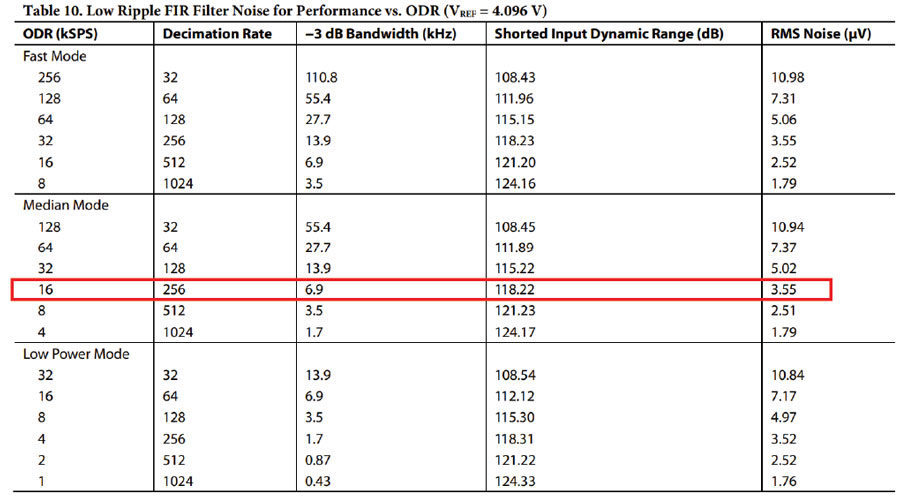The image size is (900, 497).
Task: Click the 'Decimation Rate' column header
Action: click(217, 34)
